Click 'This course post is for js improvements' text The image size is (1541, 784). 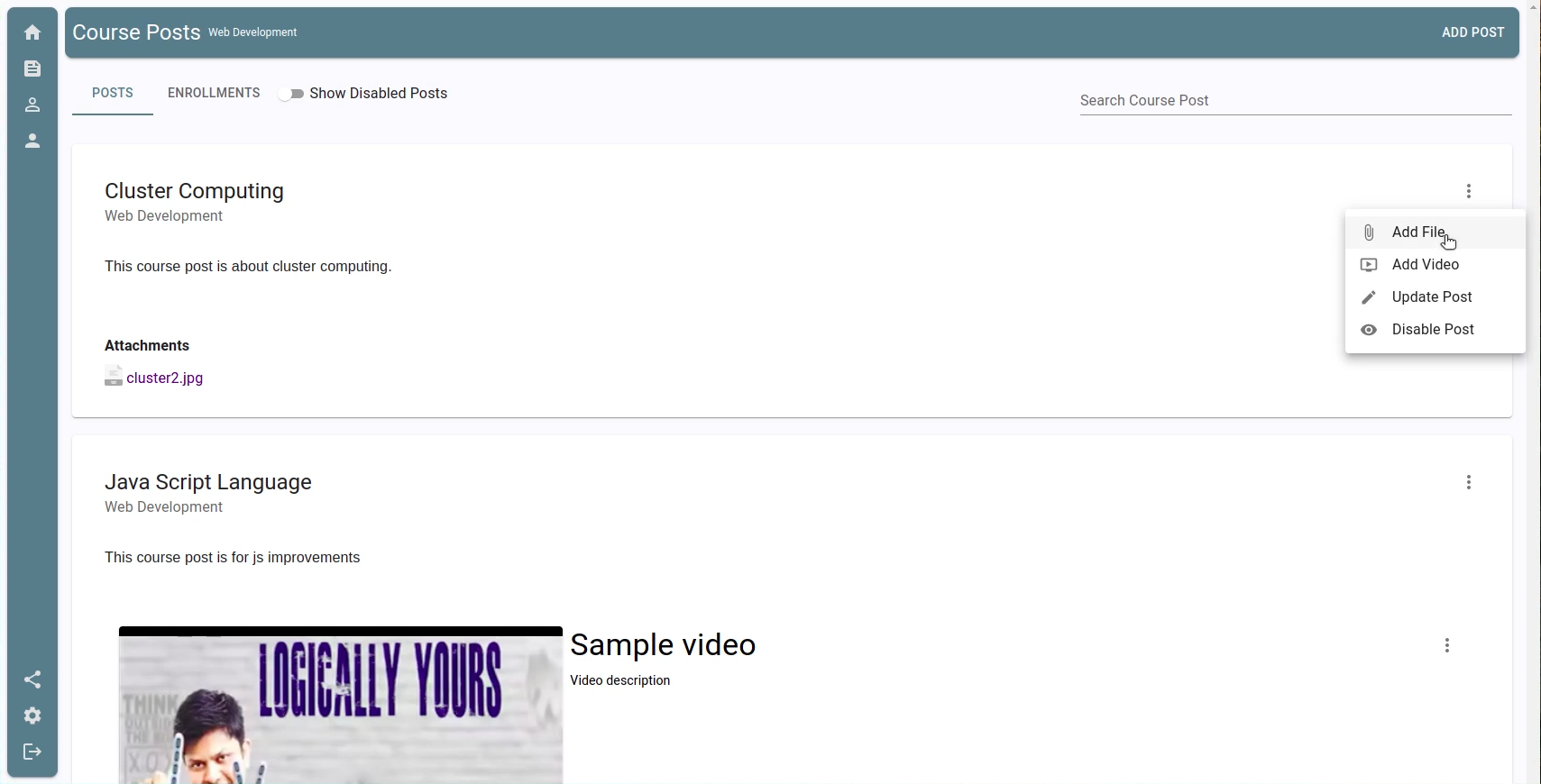[233, 558]
